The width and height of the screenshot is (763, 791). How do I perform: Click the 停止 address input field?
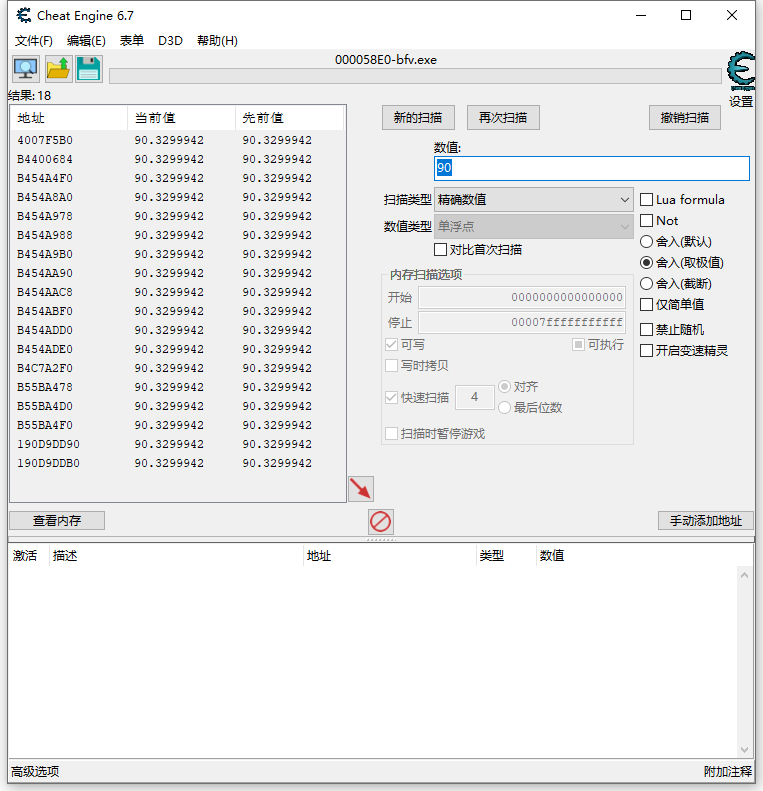(x=522, y=322)
